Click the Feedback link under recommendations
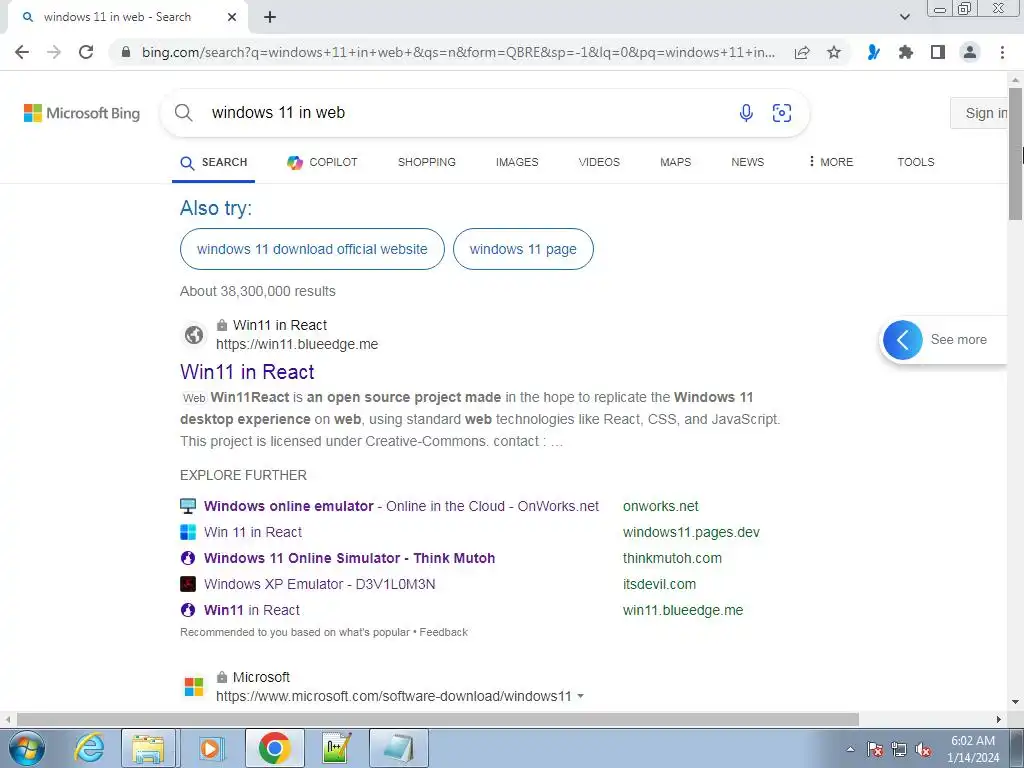Image resolution: width=1024 pixels, height=768 pixels. (x=443, y=632)
